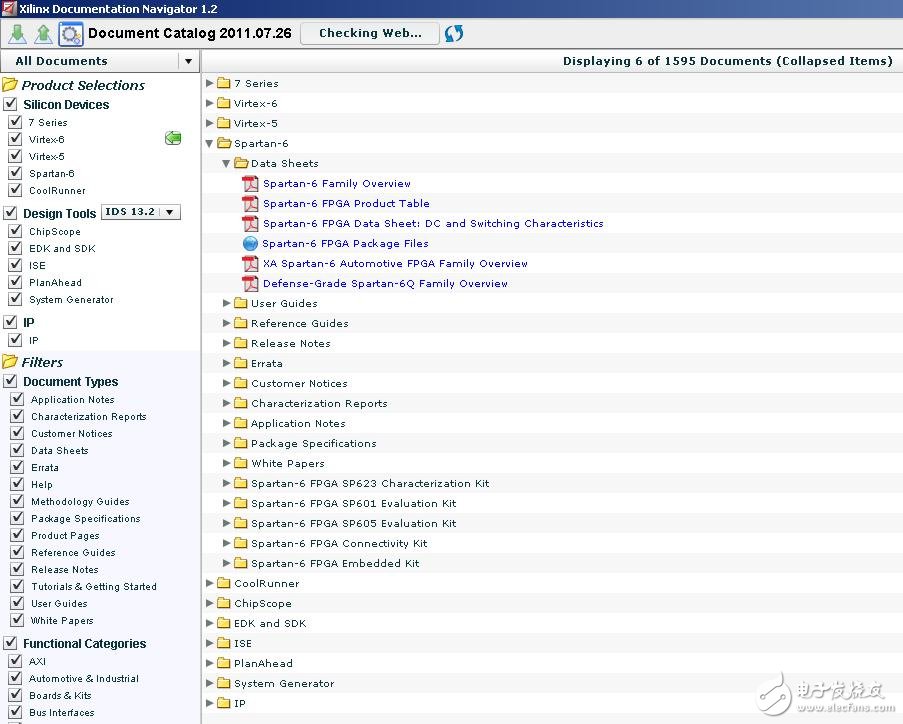The image size is (903, 724).
Task: Disable the Application Notes document type checkbox
Action: (x=17, y=399)
